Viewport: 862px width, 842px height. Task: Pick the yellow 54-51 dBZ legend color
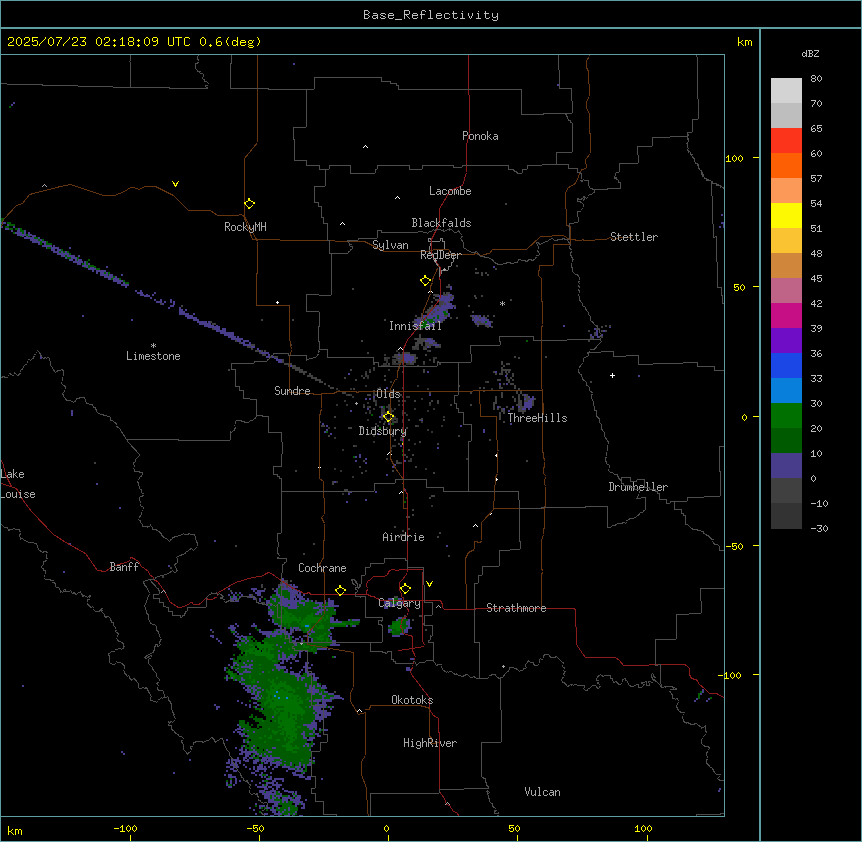coord(786,215)
